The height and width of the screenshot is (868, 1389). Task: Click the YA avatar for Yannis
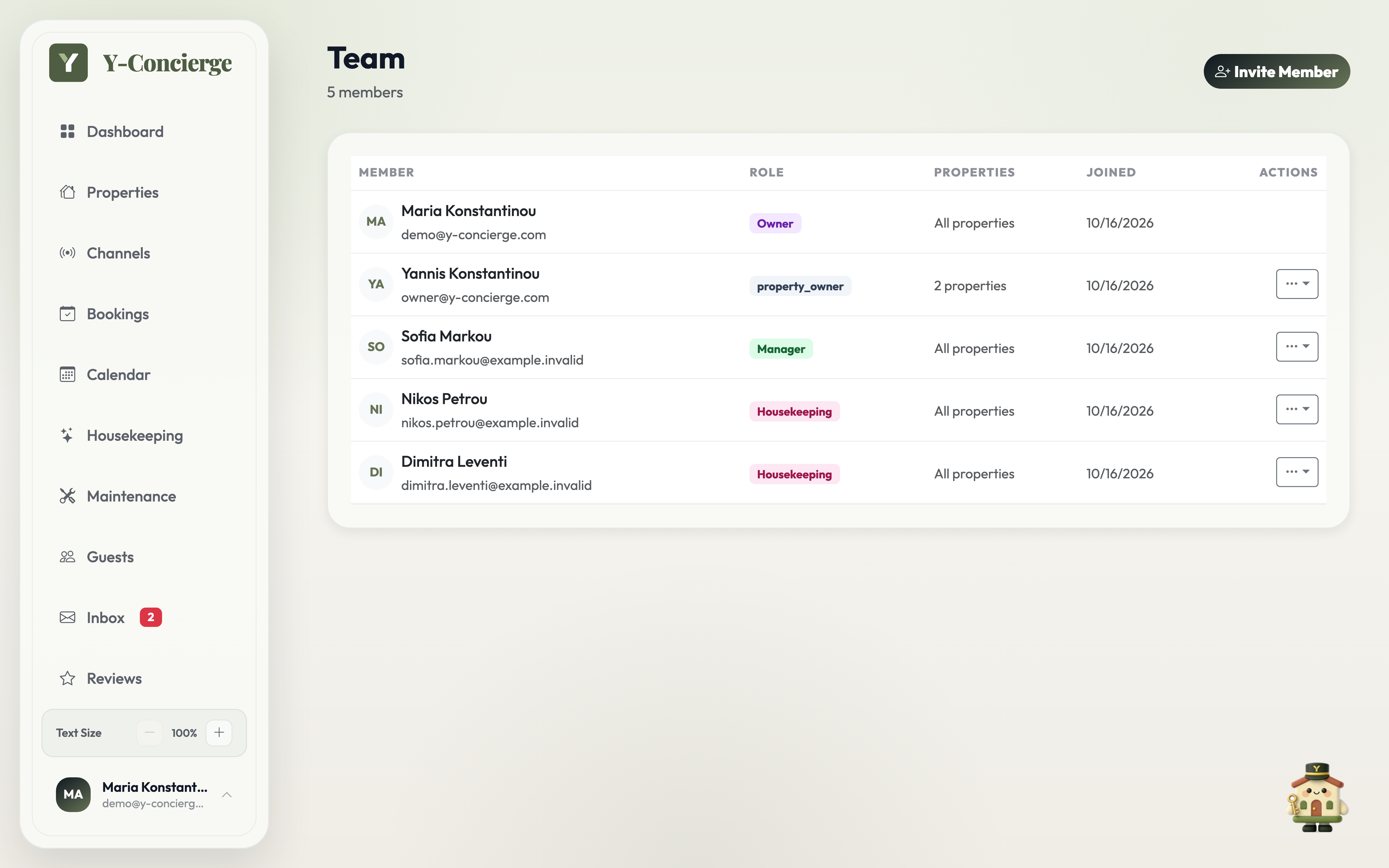pyautogui.click(x=376, y=284)
